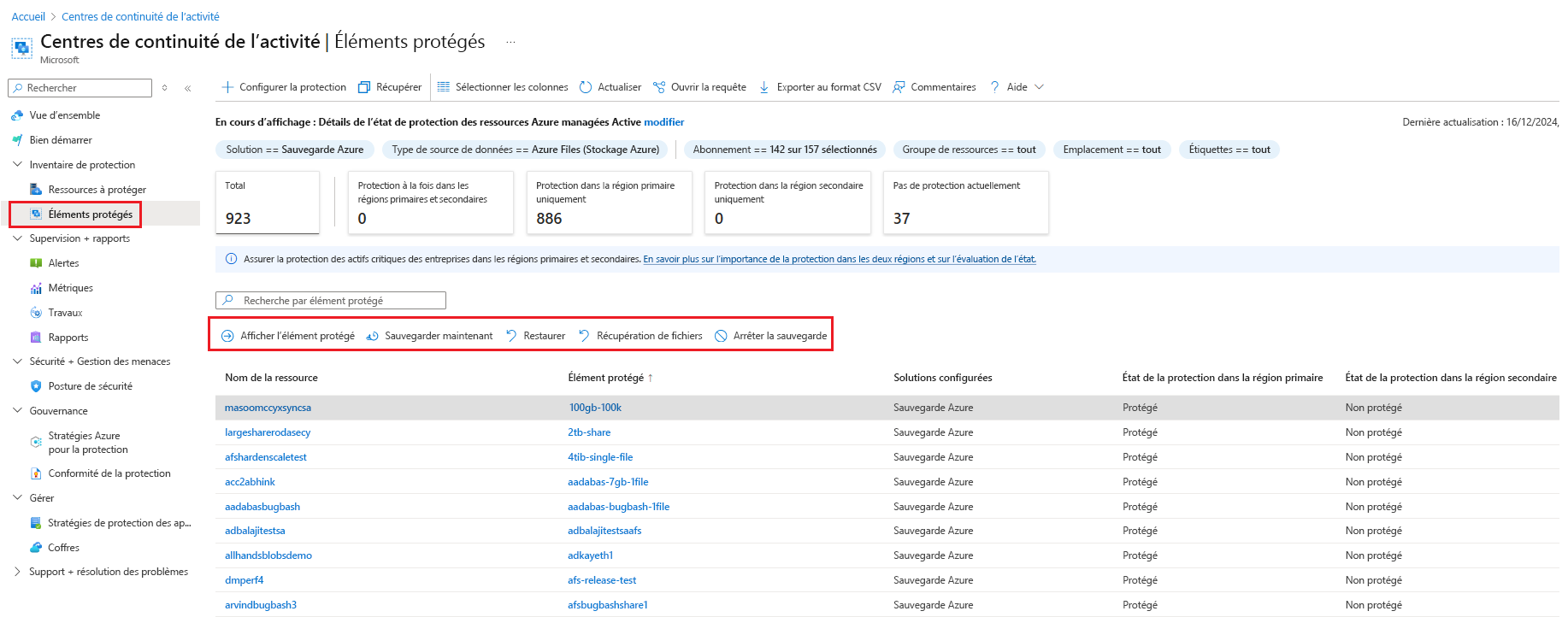The width and height of the screenshot is (1568, 617).
Task: Click the Sauvegarder maintenant backup icon
Action: point(373,336)
